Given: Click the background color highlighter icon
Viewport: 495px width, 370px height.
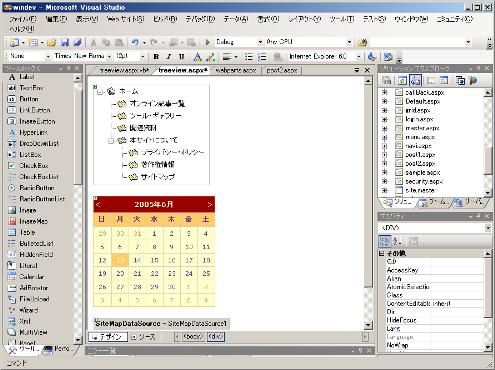Looking at the screenshot, I should (x=210, y=57).
